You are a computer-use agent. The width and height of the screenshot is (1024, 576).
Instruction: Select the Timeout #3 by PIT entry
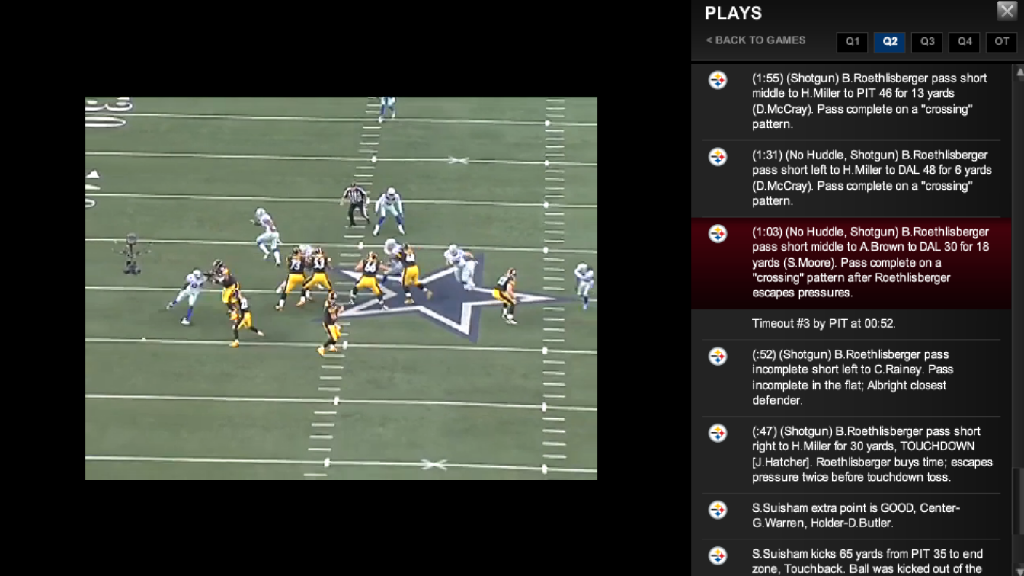click(851, 324)
